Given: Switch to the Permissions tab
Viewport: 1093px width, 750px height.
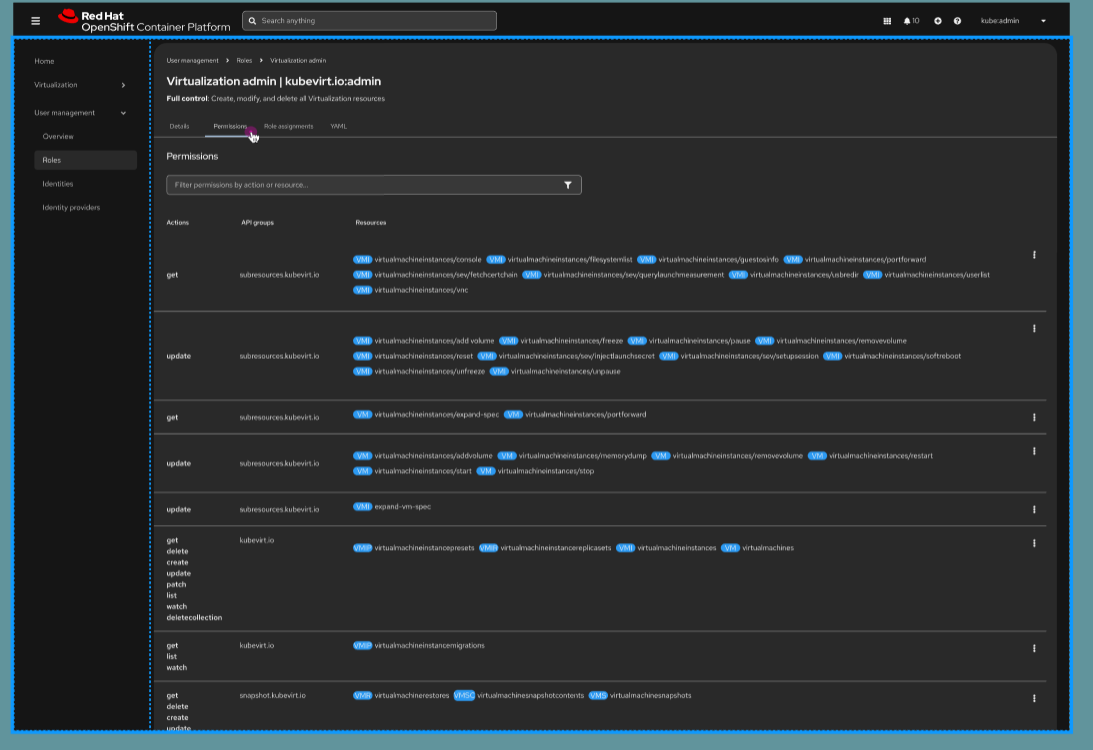Looking at the screenshot, I should coord(230,127).
